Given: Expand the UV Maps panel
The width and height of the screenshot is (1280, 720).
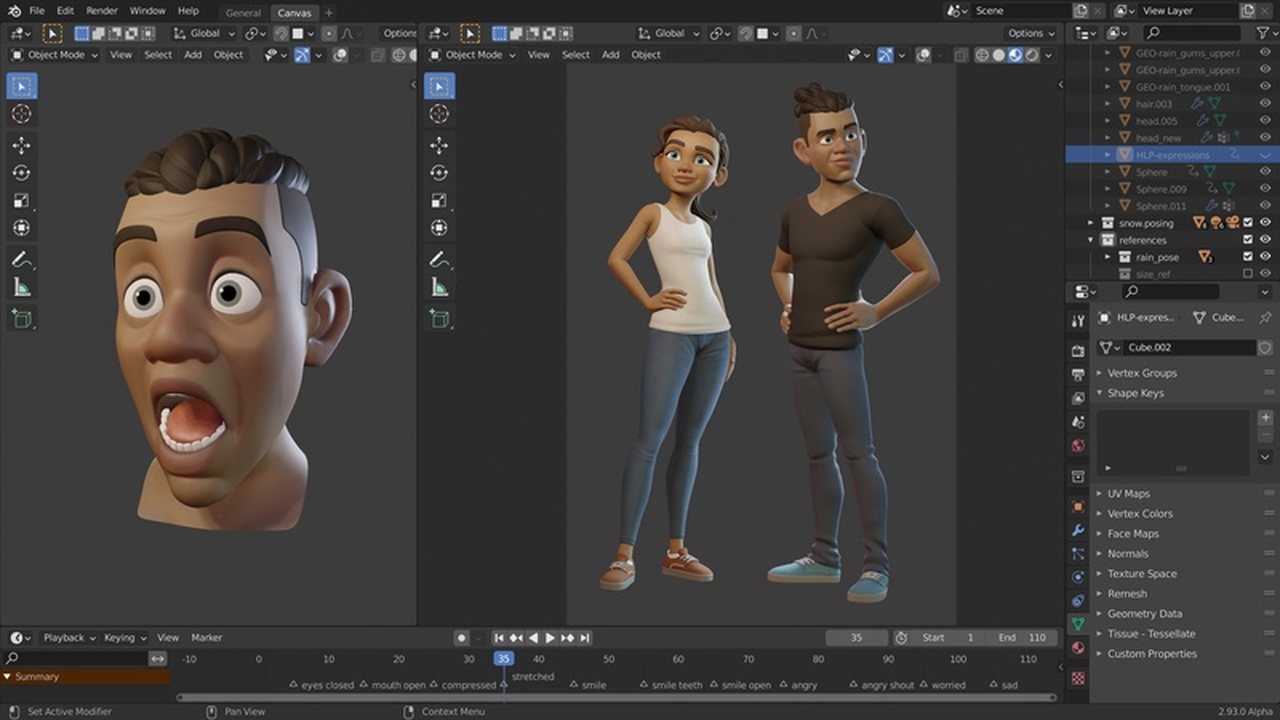Looking at the screenshot, I should click(1128, 493).
